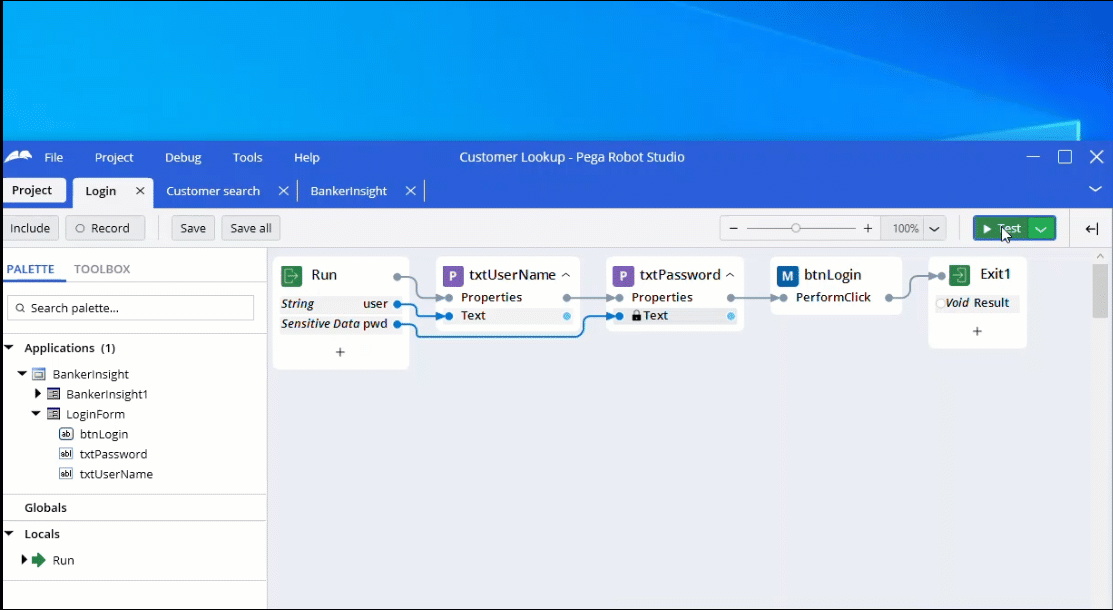Open the Project menu
This screenshot has width=1113, height=610.
point(114,158)
